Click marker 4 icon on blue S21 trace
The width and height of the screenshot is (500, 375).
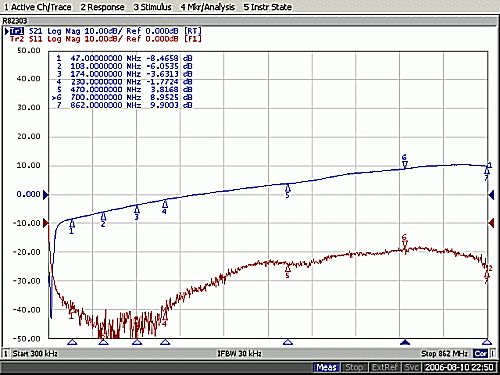[x=165, y=207]
